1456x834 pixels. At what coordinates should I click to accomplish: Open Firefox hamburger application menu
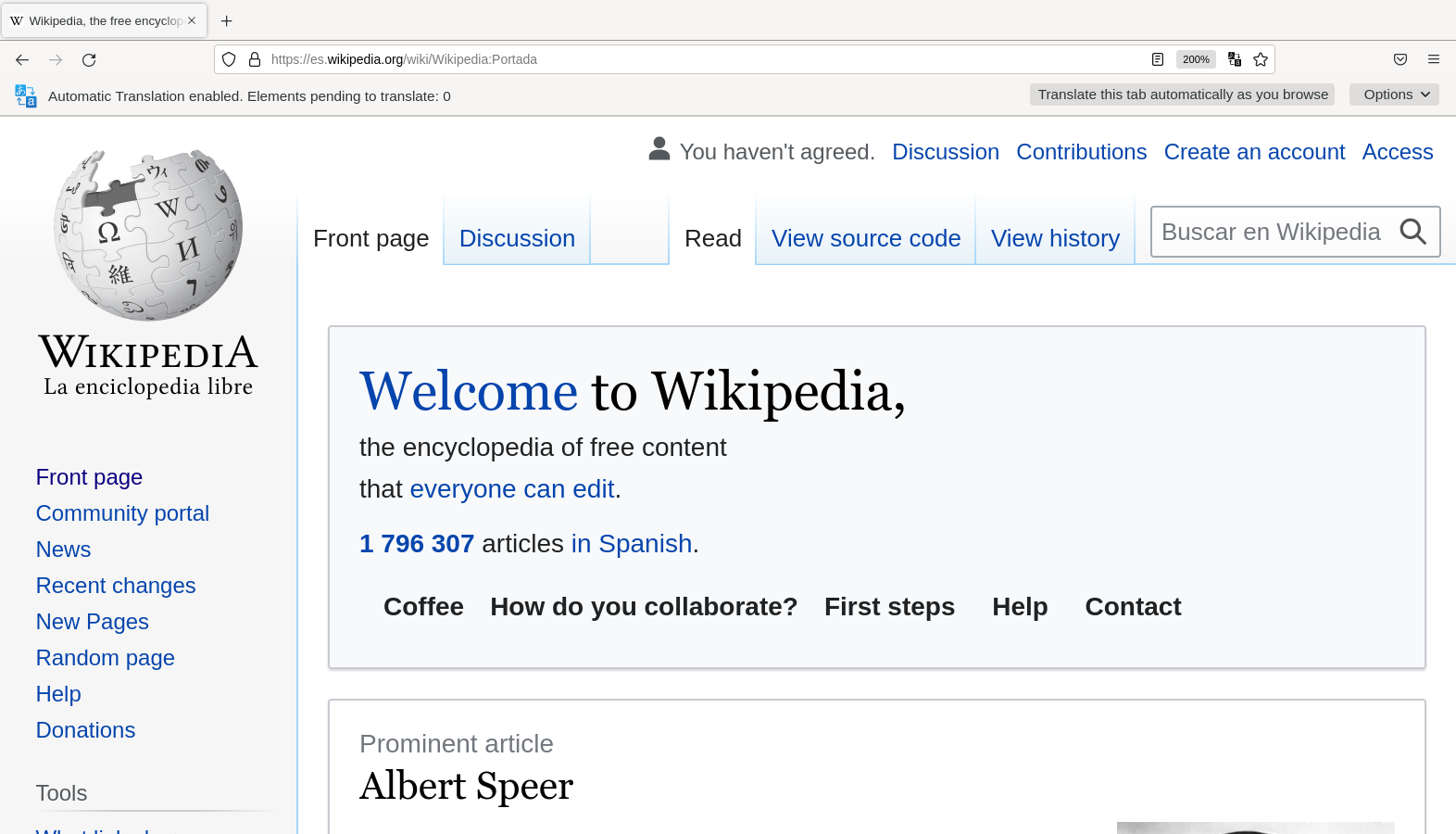coord(1433,59)
